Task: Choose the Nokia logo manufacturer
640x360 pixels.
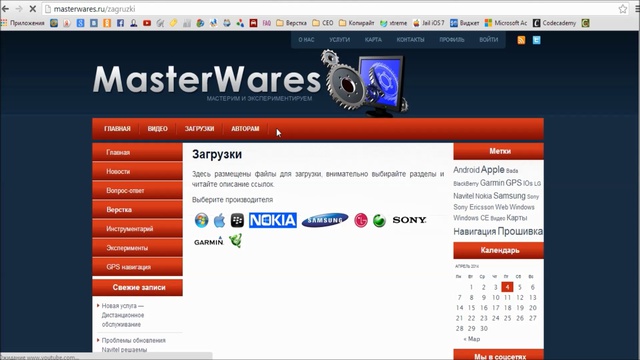Action: coord(273,220)
